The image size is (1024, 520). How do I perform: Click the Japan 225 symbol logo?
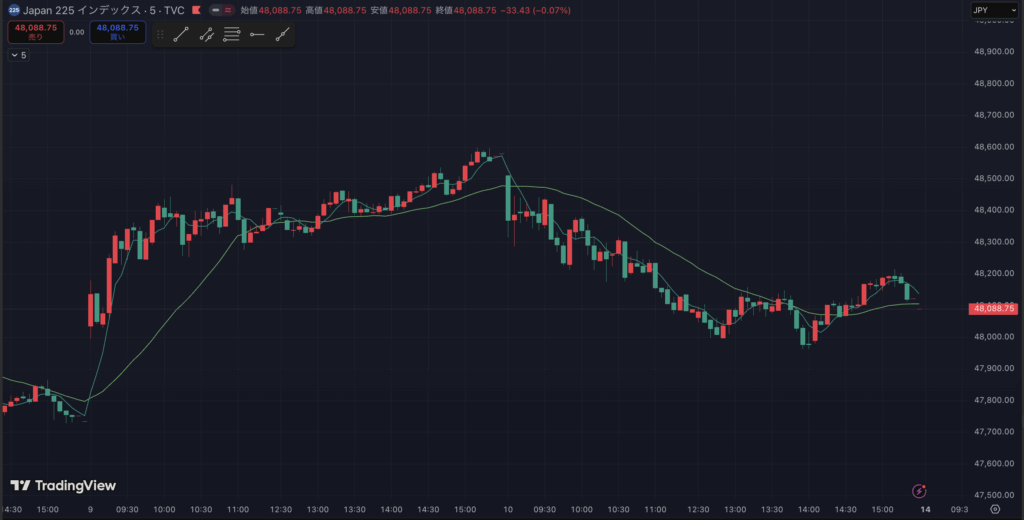point(14,10)
